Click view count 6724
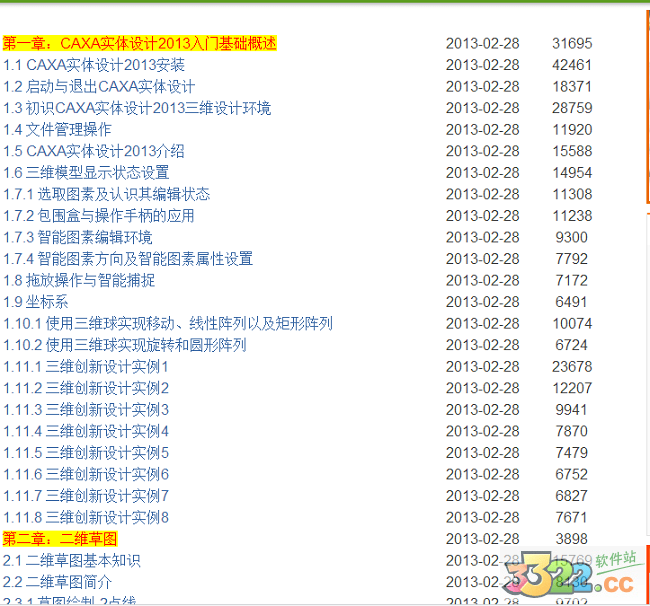 pyautogui.click(x=572, y=345)
